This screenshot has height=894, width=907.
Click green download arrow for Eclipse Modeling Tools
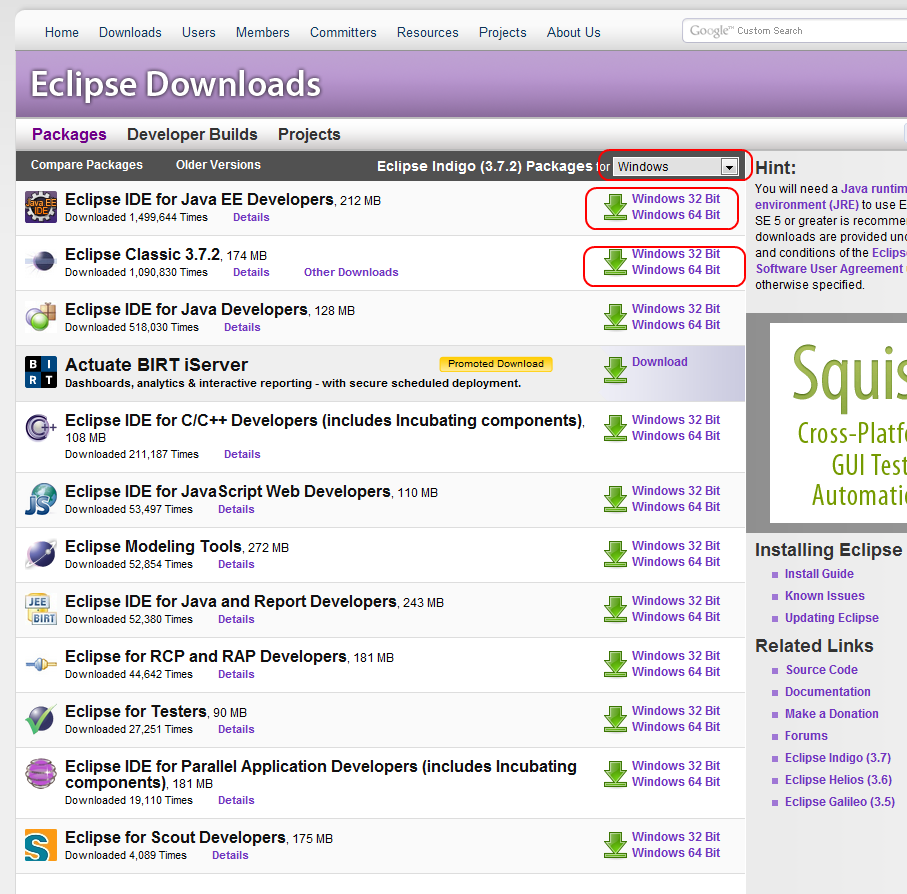pyautogui.click(x=615, y=554)
